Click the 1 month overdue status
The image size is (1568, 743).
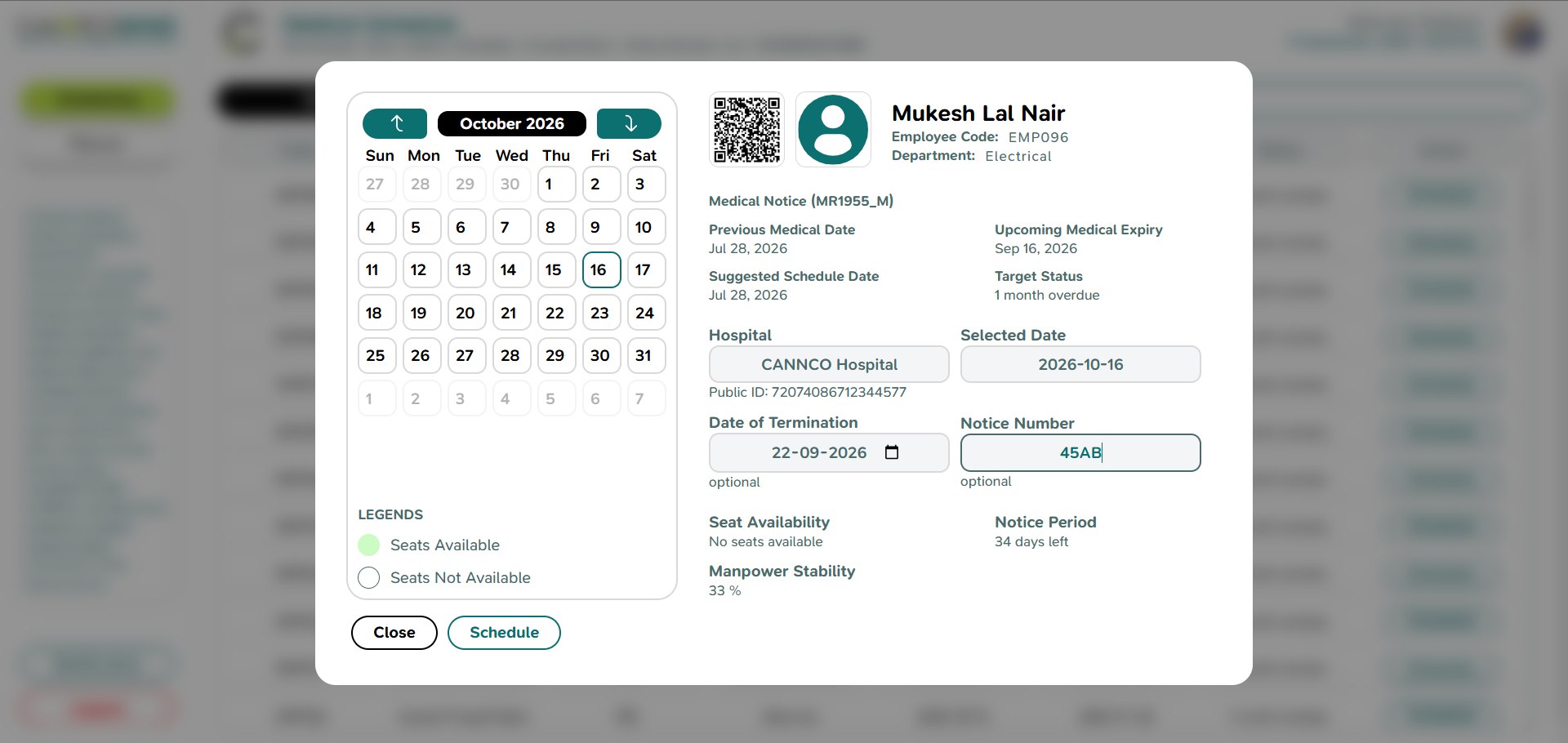(x=1047, y=295)
